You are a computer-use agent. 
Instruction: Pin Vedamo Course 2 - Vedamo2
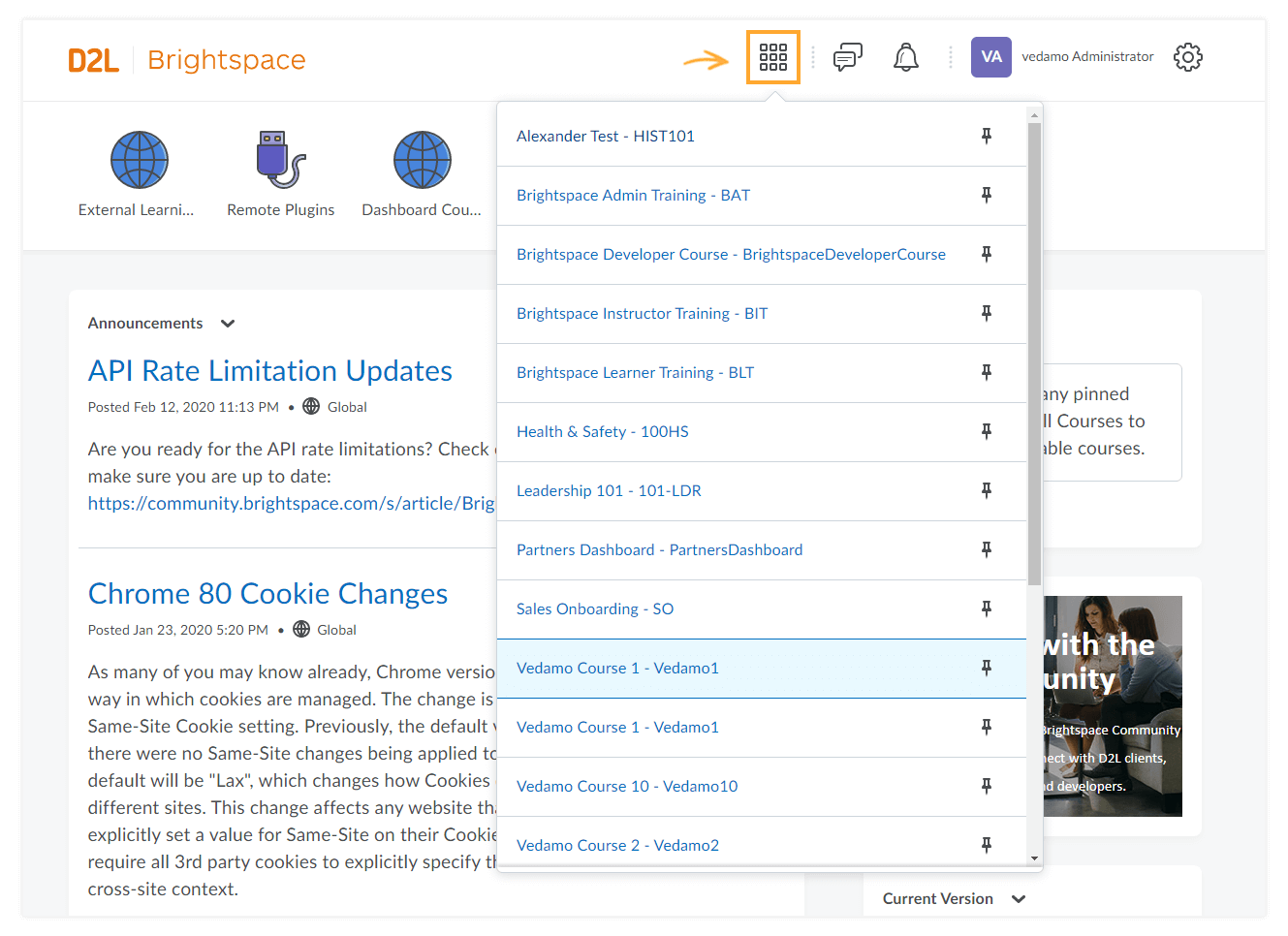(986, 845)
